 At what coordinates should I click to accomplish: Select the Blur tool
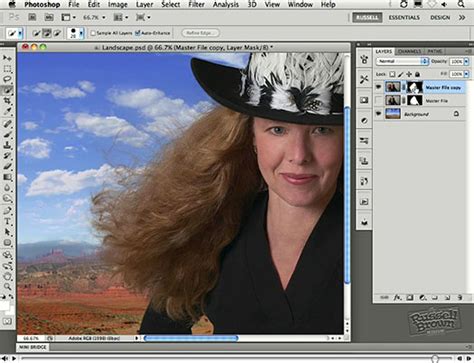(x=7, y=188)
